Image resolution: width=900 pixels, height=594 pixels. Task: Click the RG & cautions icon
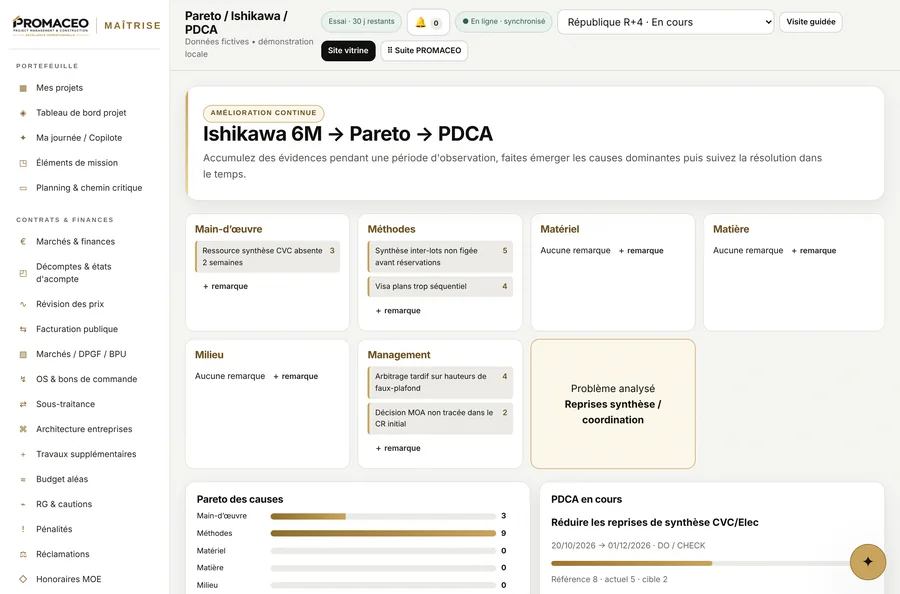click(23, 504)
